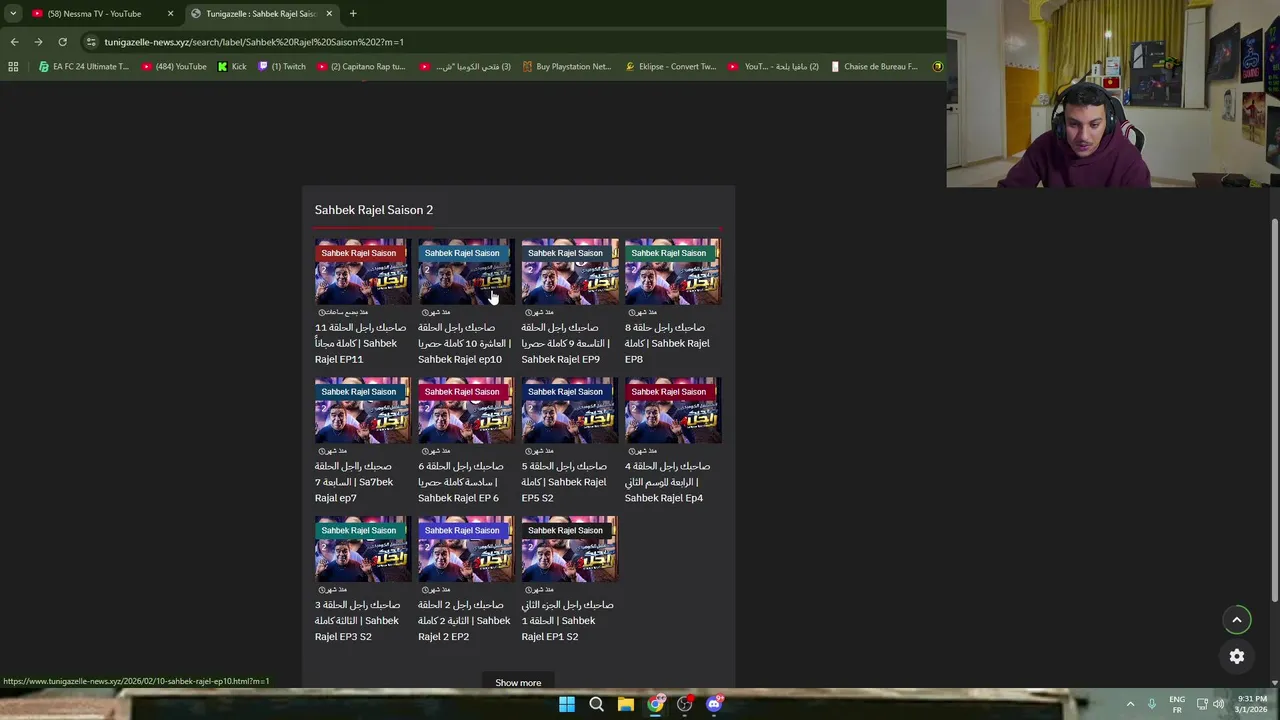Open the Sahbek Rajel EP11 thumbnail
Image resolution: width=1280 pixels, height=720 pixels.
362,271
